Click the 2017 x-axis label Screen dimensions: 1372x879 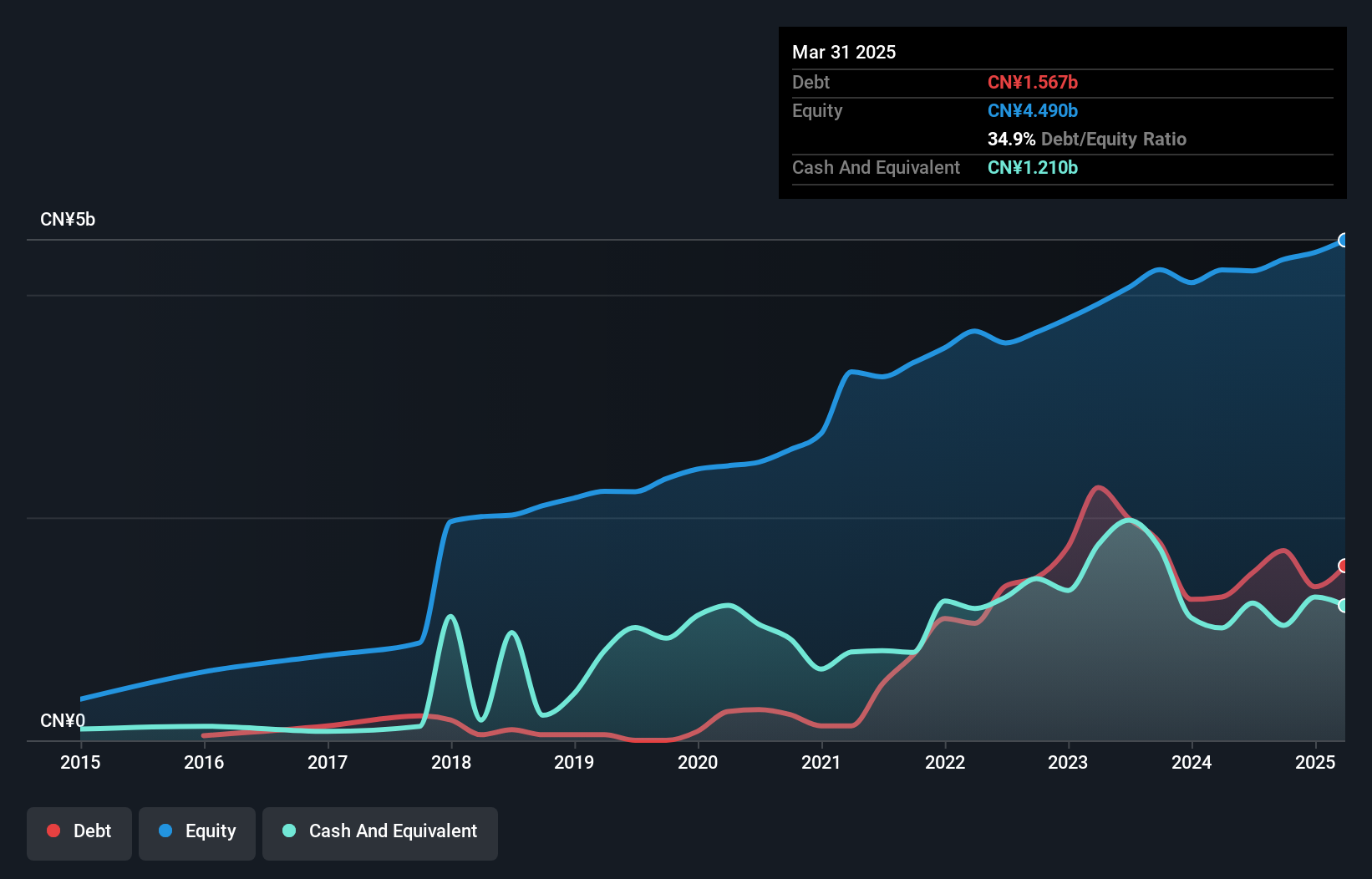328,762
